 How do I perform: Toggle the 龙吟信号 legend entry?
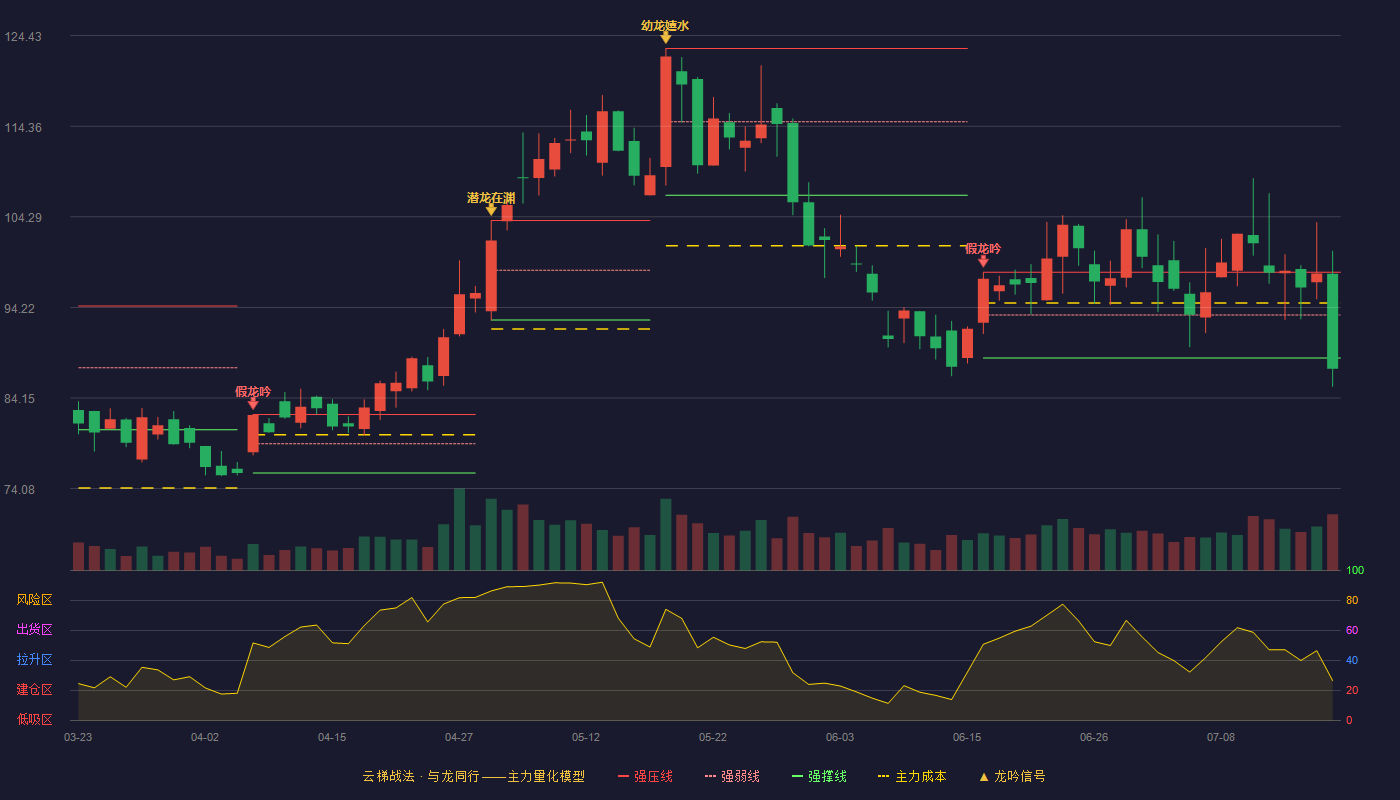tap(1011, 776)
